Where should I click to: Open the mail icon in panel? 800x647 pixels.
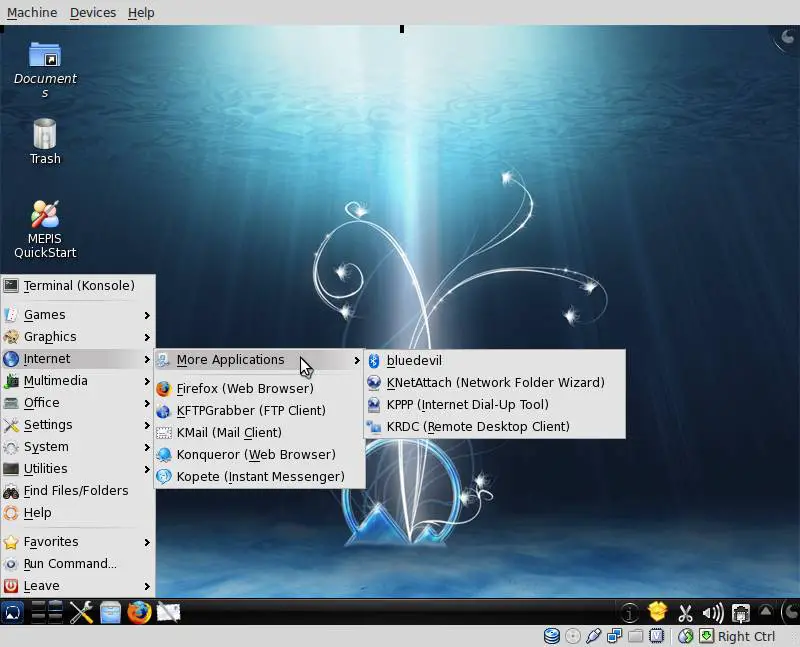tap(168, 612)
